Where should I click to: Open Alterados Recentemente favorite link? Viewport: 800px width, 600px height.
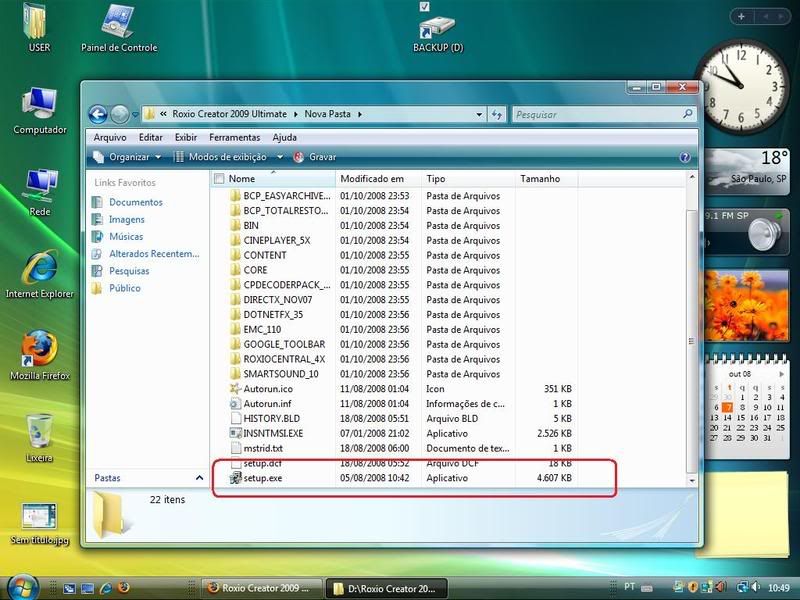coord(154,254)
